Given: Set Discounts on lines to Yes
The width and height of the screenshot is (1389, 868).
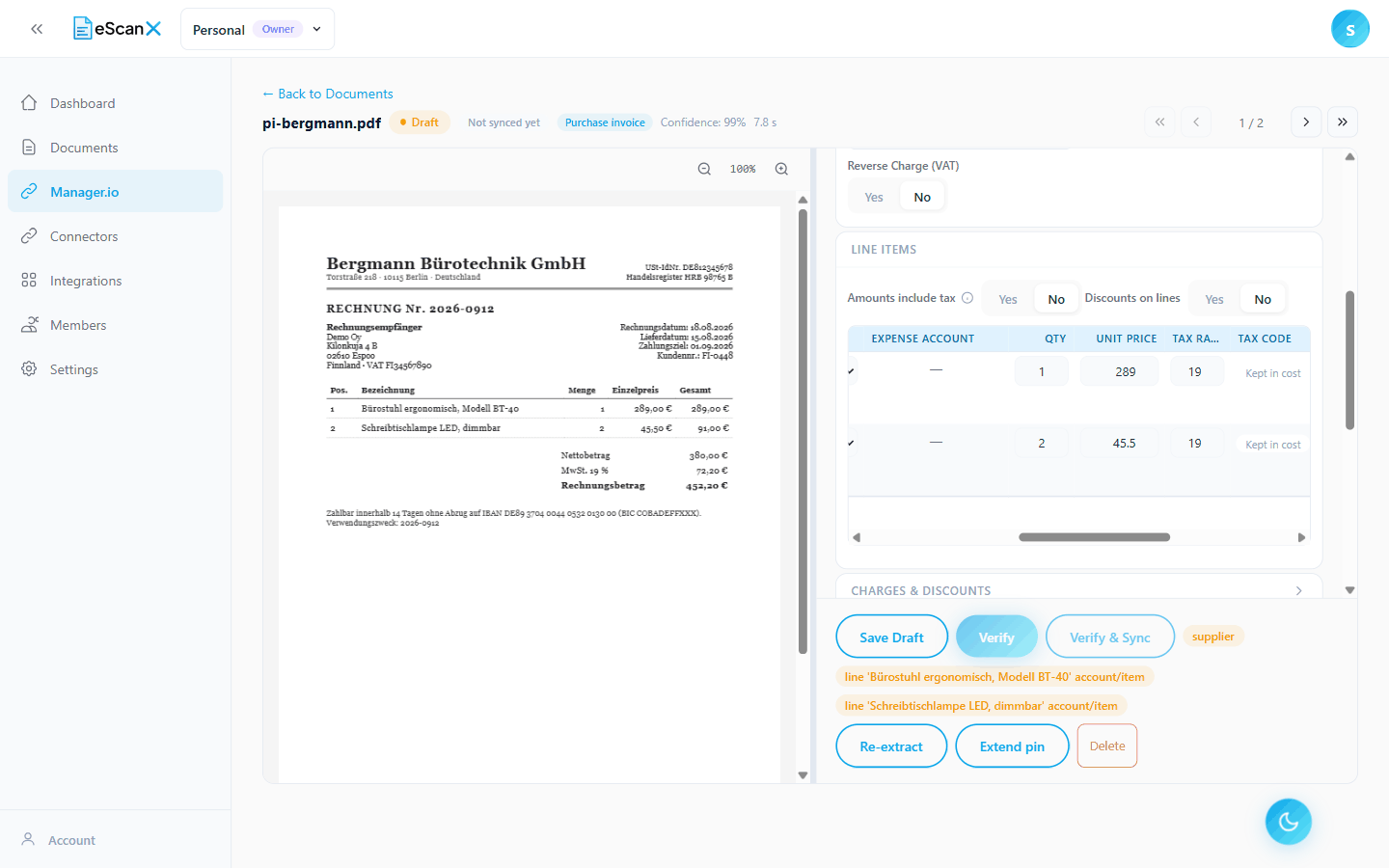Looking at the screenshot, I should pyautogui.click(x=1214, y=299).
